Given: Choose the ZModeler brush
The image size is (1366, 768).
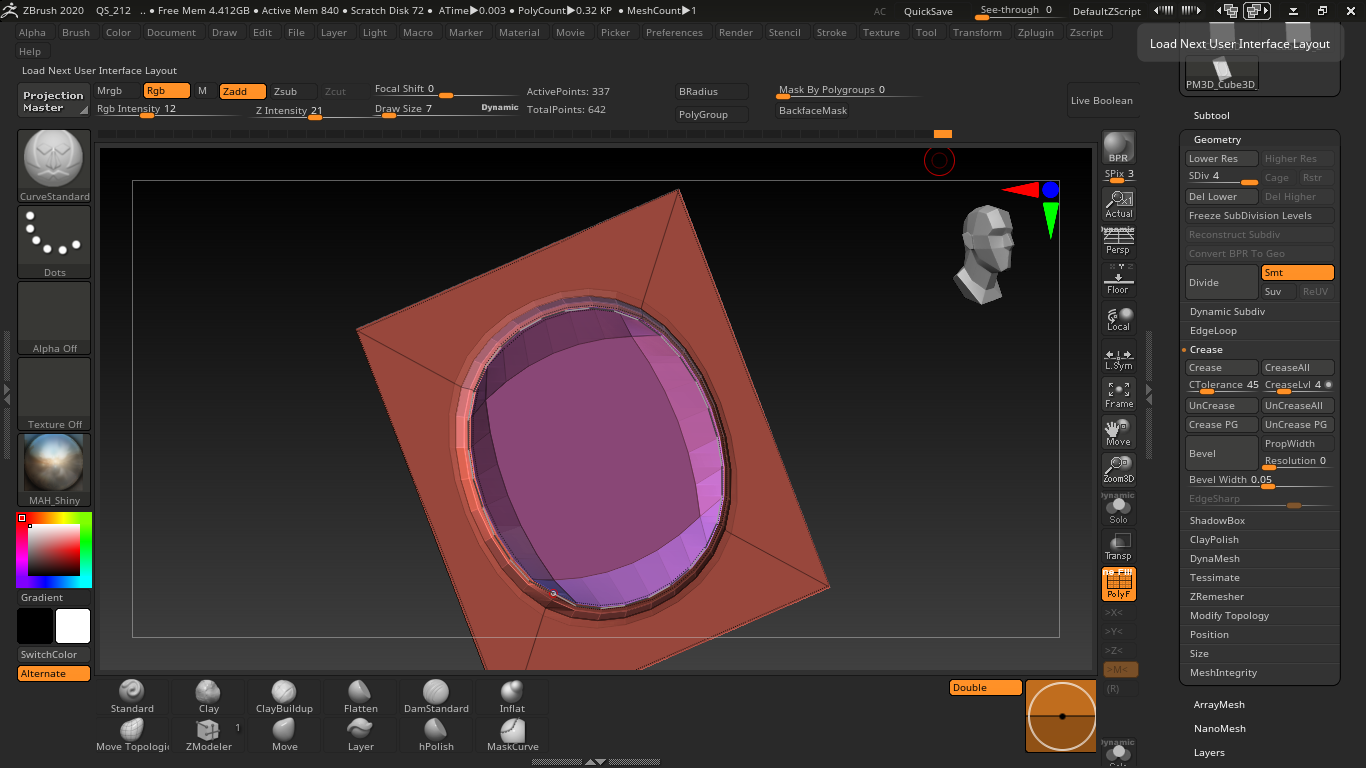Looking at the screenshot, I should coord(208,735).
